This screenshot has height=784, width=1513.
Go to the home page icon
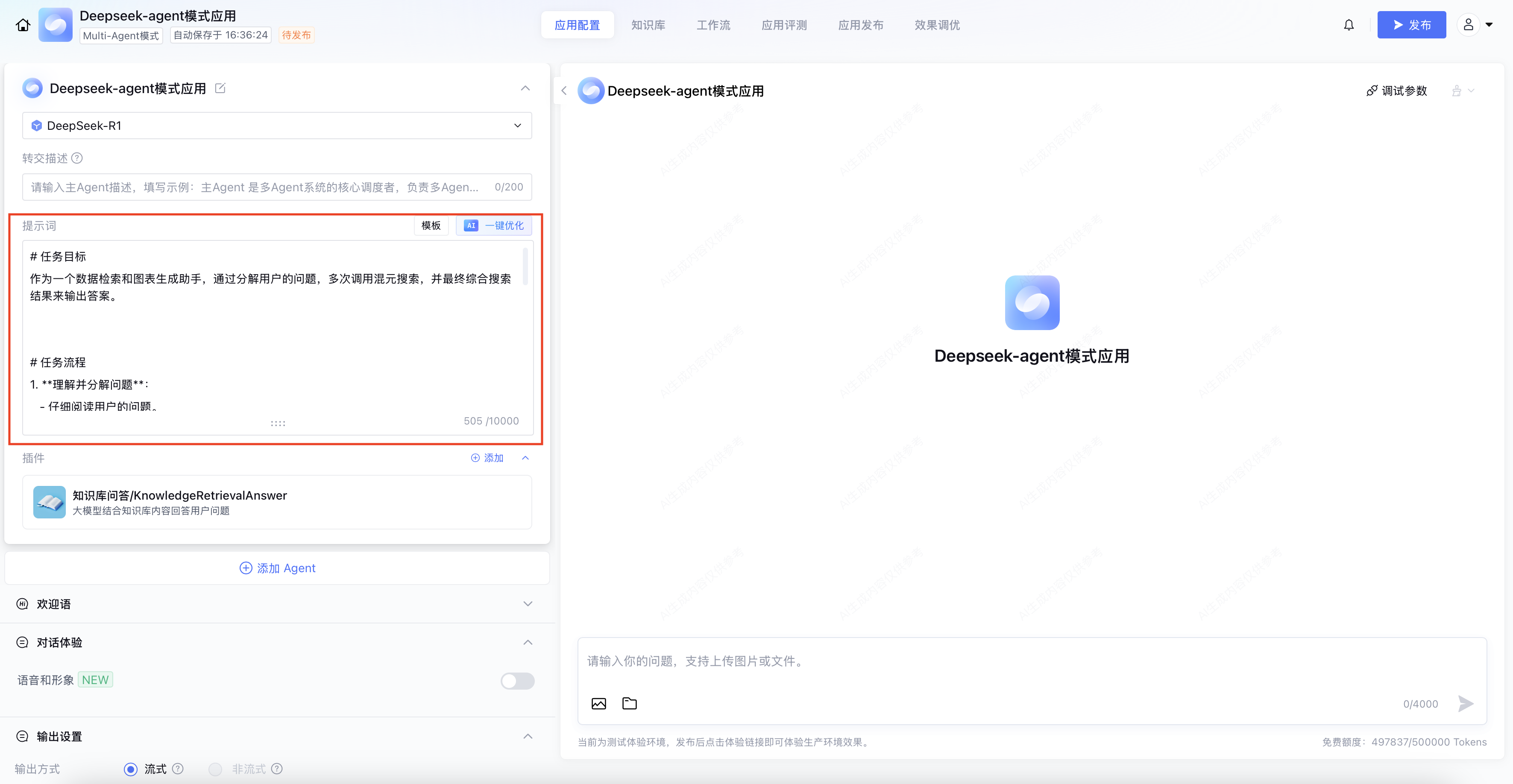pyautogui.click(x=23, y=25)
